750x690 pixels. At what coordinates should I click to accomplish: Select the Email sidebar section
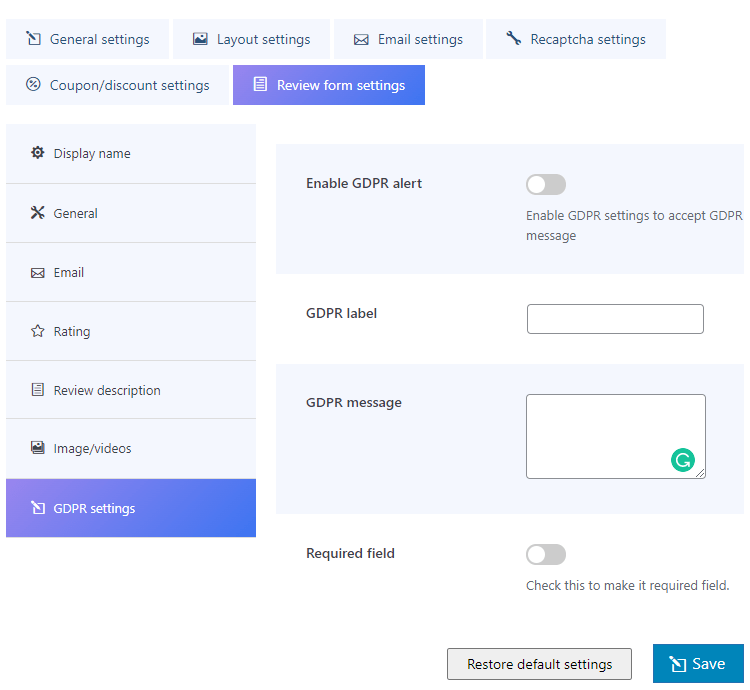131,273
